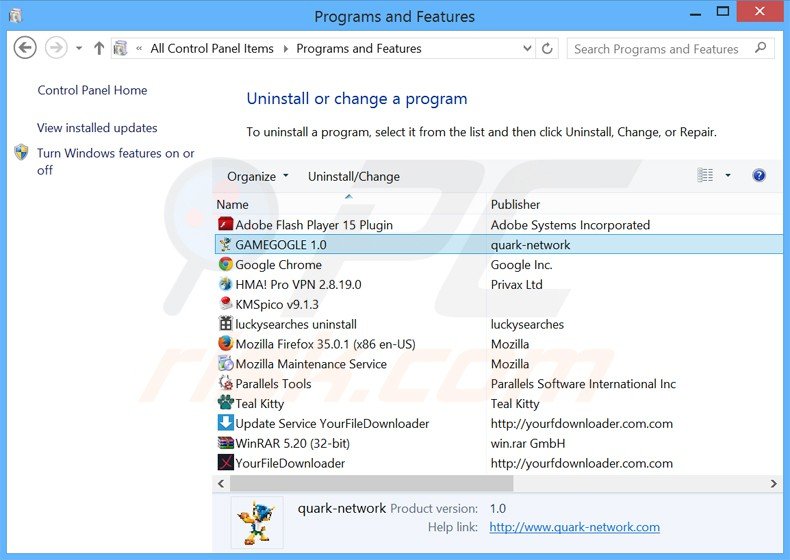
Task: Open the title bar window system icon
Action: click(15, 16)
